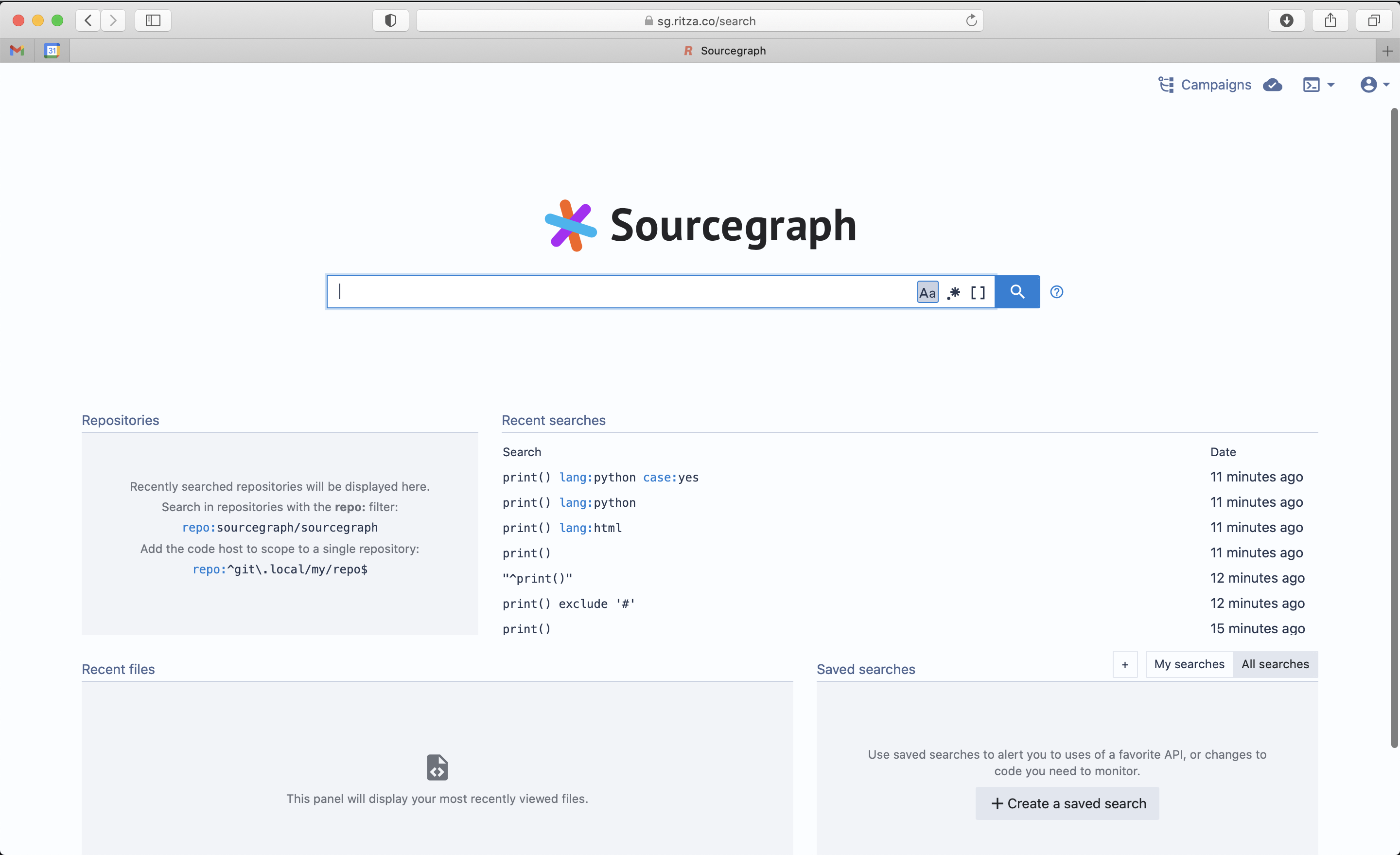Click the Saved searches heading
This screenshot has height=855, width=1400.
point(866,669)
